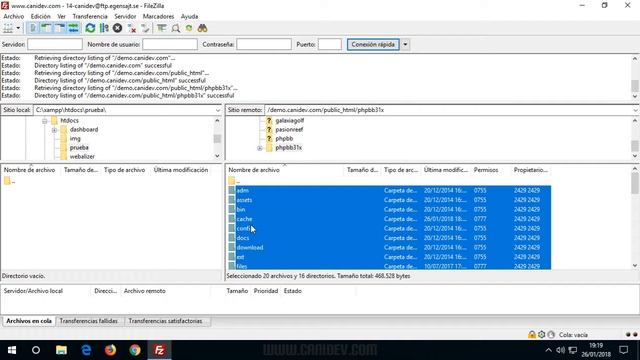640x360 pixels.
Task: Click the speed limits gear status icon
Action: (x=542, y=335)
